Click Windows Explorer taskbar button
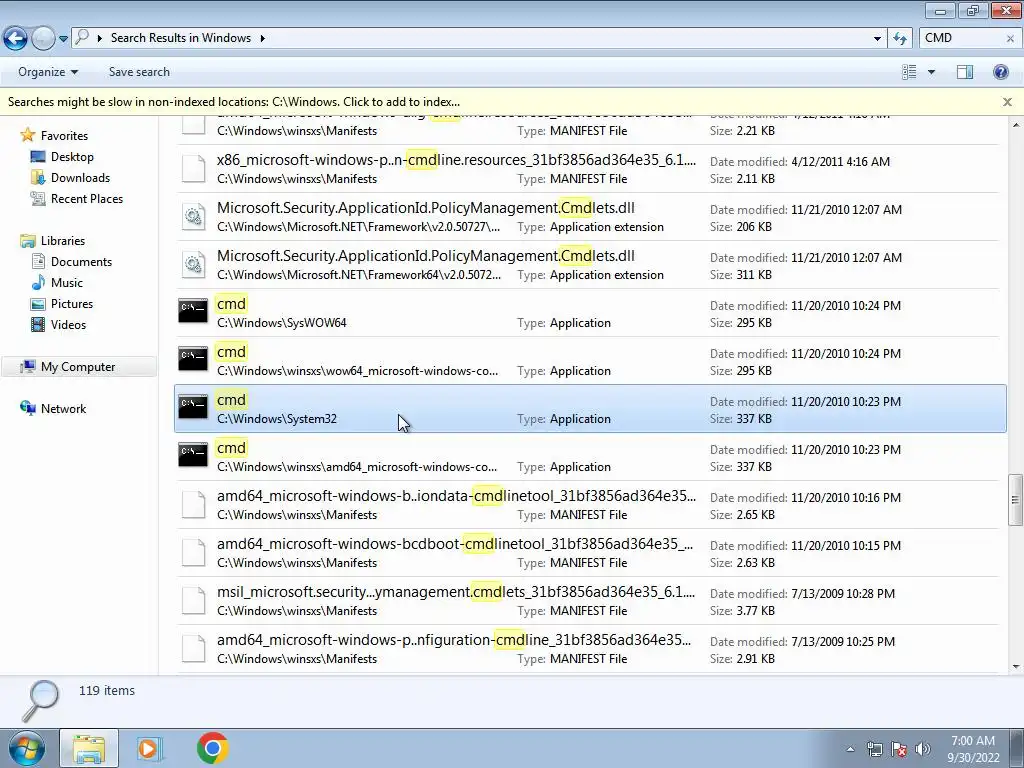This screenshot has height=768, width=1024. click(89, 748)
